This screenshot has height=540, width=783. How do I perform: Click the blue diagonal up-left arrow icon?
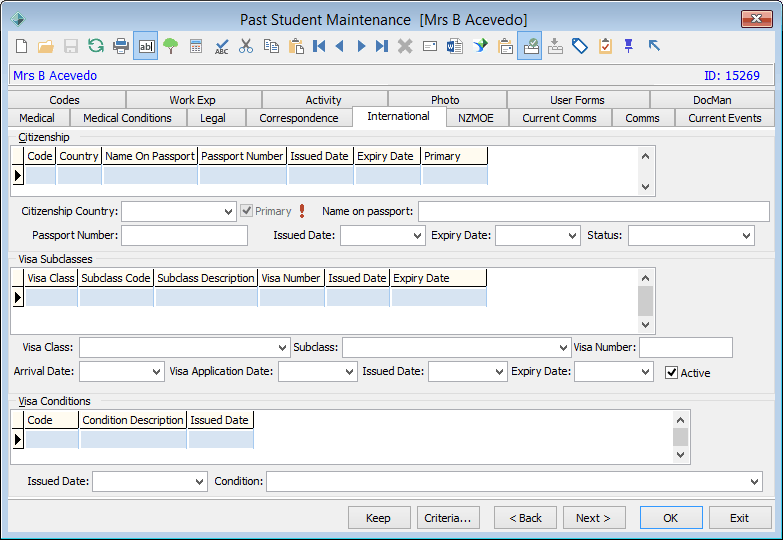(x=654, y=45)
